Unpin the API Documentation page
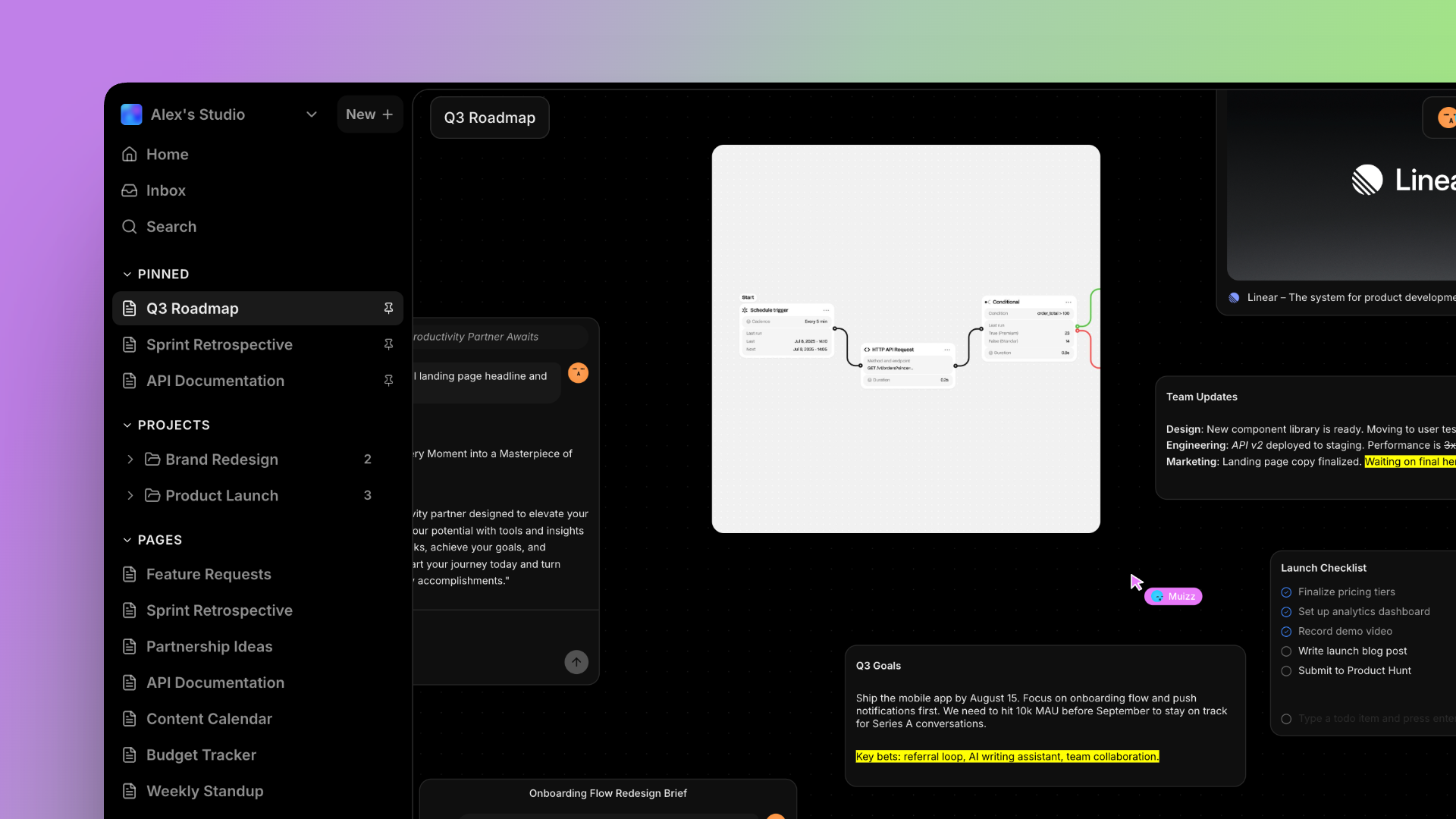This screenshot has height=819, width=1456. pos(388,380)
